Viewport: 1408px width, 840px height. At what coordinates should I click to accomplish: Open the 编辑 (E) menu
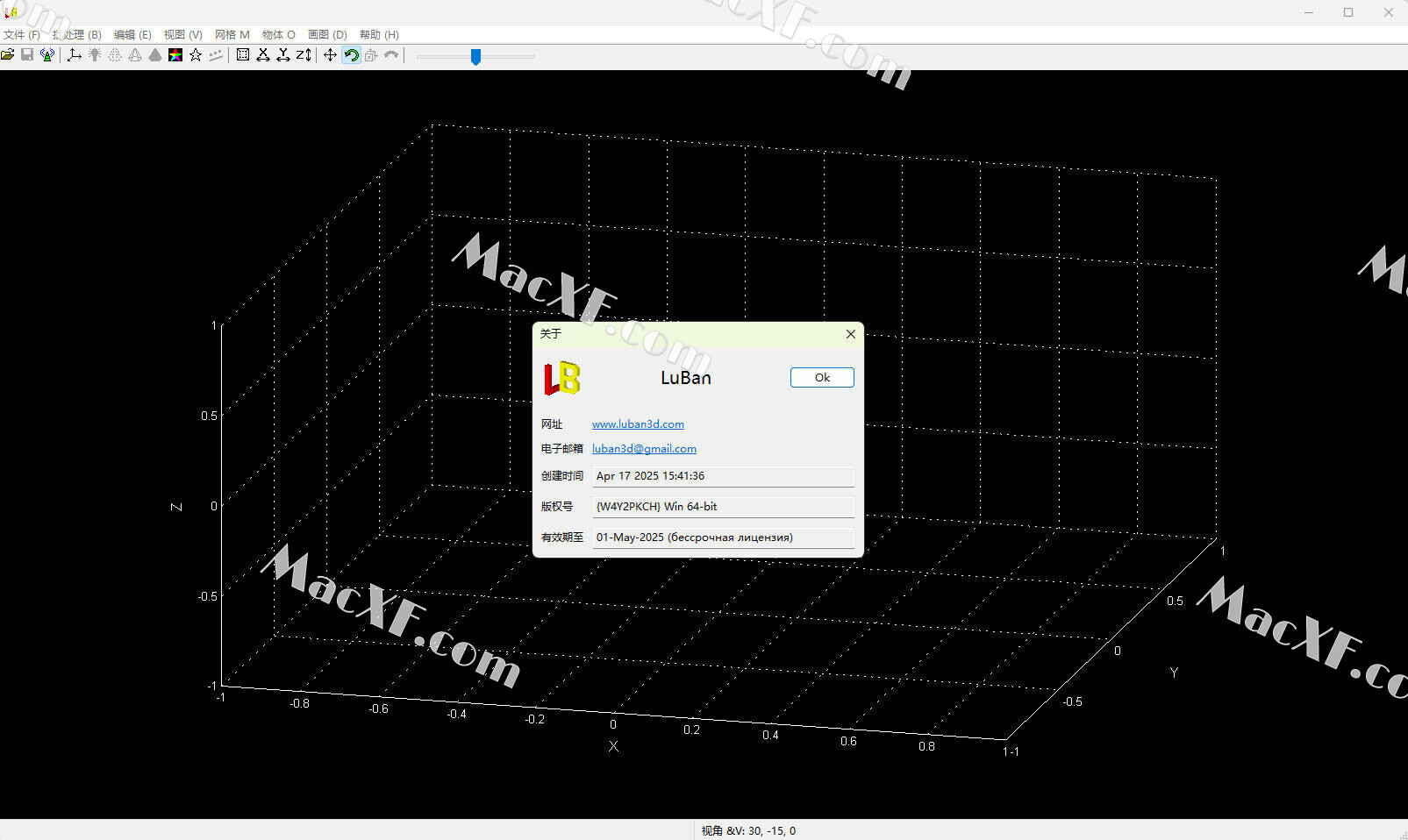point(132,35)
